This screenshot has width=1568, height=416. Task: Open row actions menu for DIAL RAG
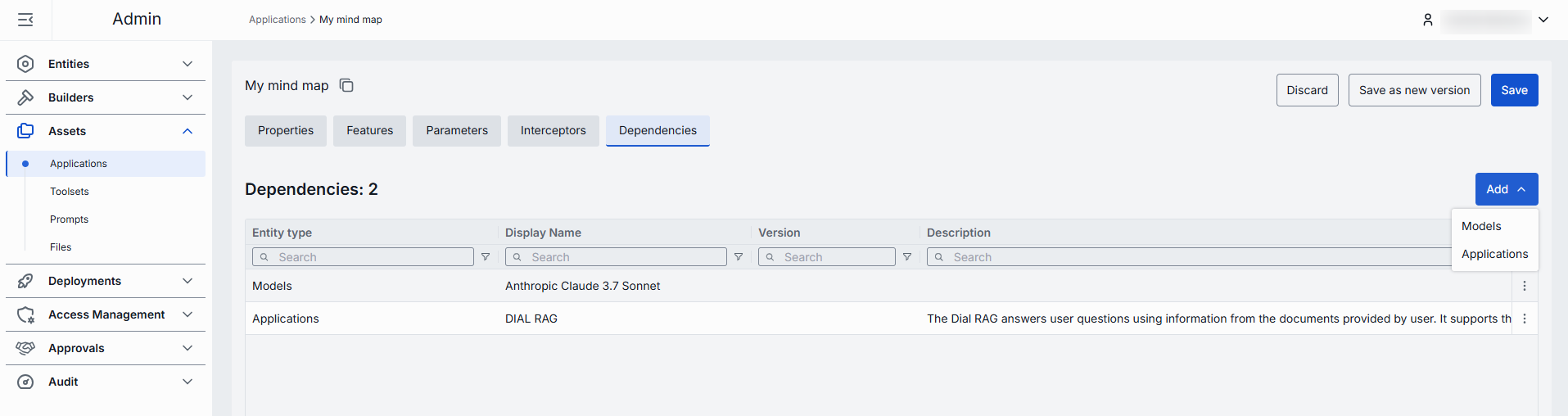tap(1524, 319)
